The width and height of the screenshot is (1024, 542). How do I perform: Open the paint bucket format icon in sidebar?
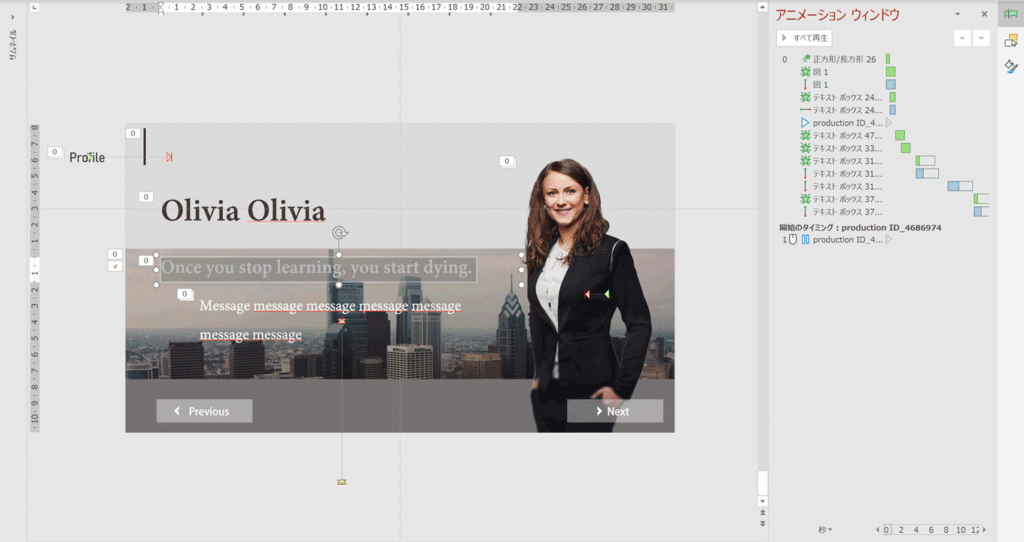coord(1010,66)
